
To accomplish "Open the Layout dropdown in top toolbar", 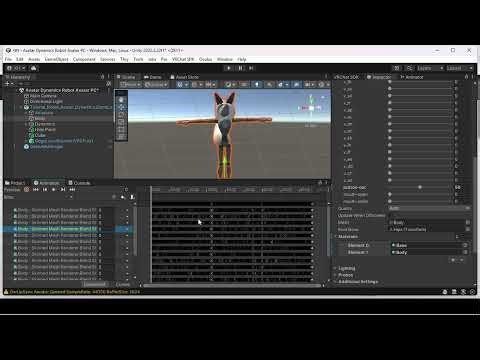I will pyautogui.click(x=460, y=68).
